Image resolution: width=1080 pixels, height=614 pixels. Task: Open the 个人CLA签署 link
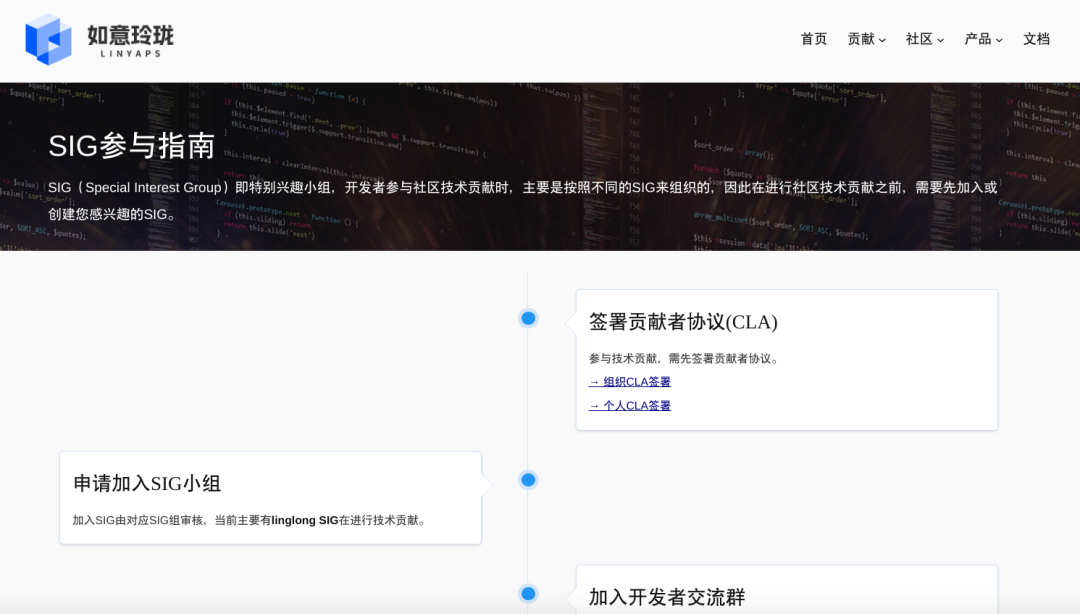pos(630,406)
